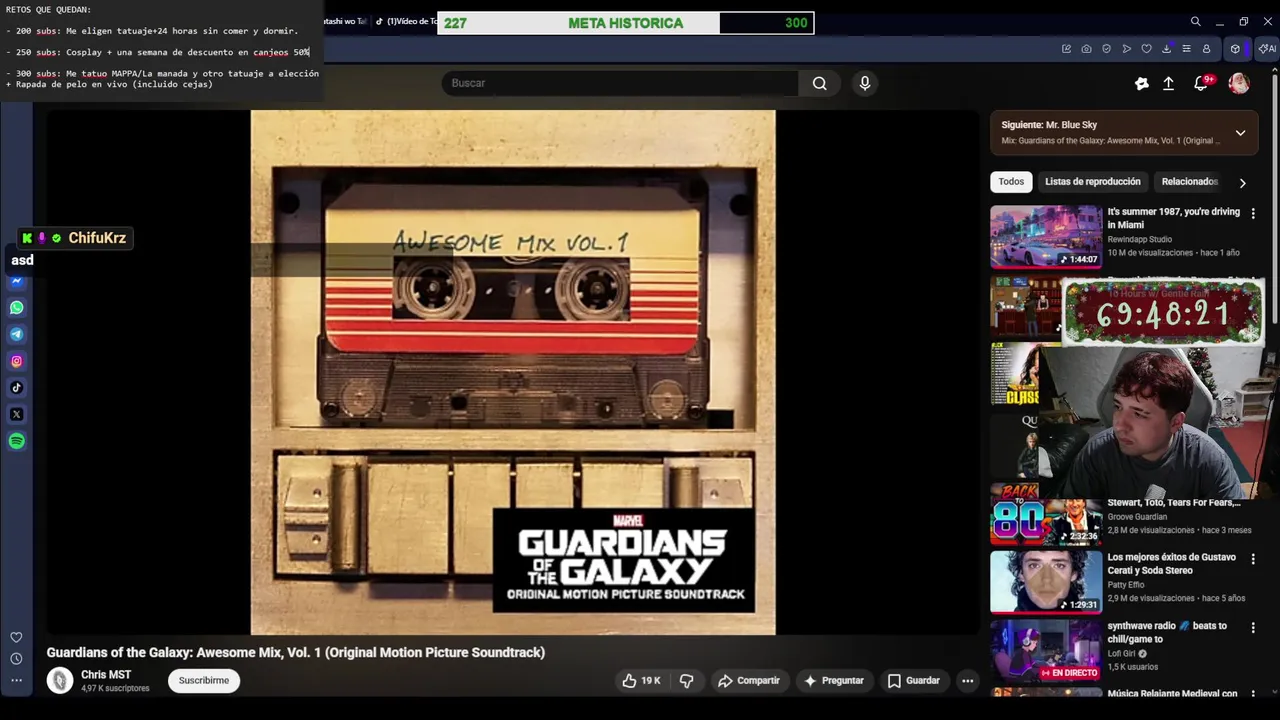Image resolution: width=1280 pixels, height=720 pixels.
Task: Click the browser tab search magnifier
Action: click(1195, 21)
